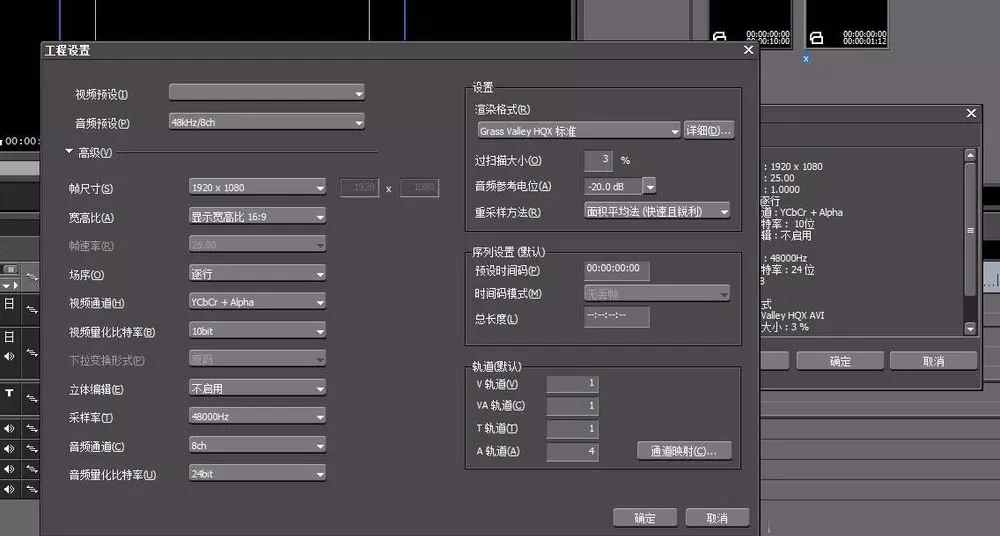This screenshot has height=536, width=1000.
Task: Open the 重采样方法 dropdown
Action: tap(657, 211)
